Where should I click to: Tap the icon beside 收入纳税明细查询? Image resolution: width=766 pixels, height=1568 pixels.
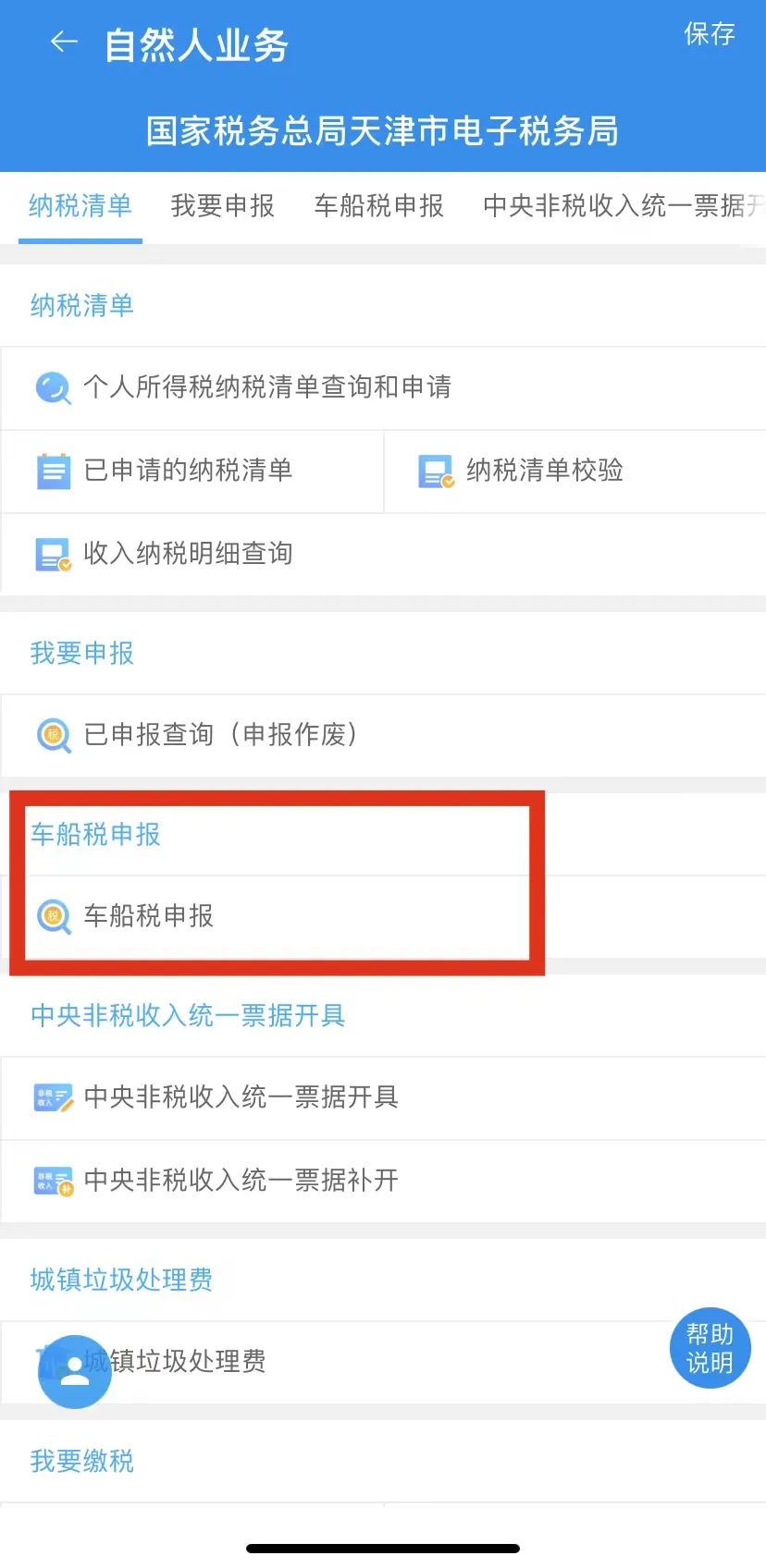(x=53, y=554)
